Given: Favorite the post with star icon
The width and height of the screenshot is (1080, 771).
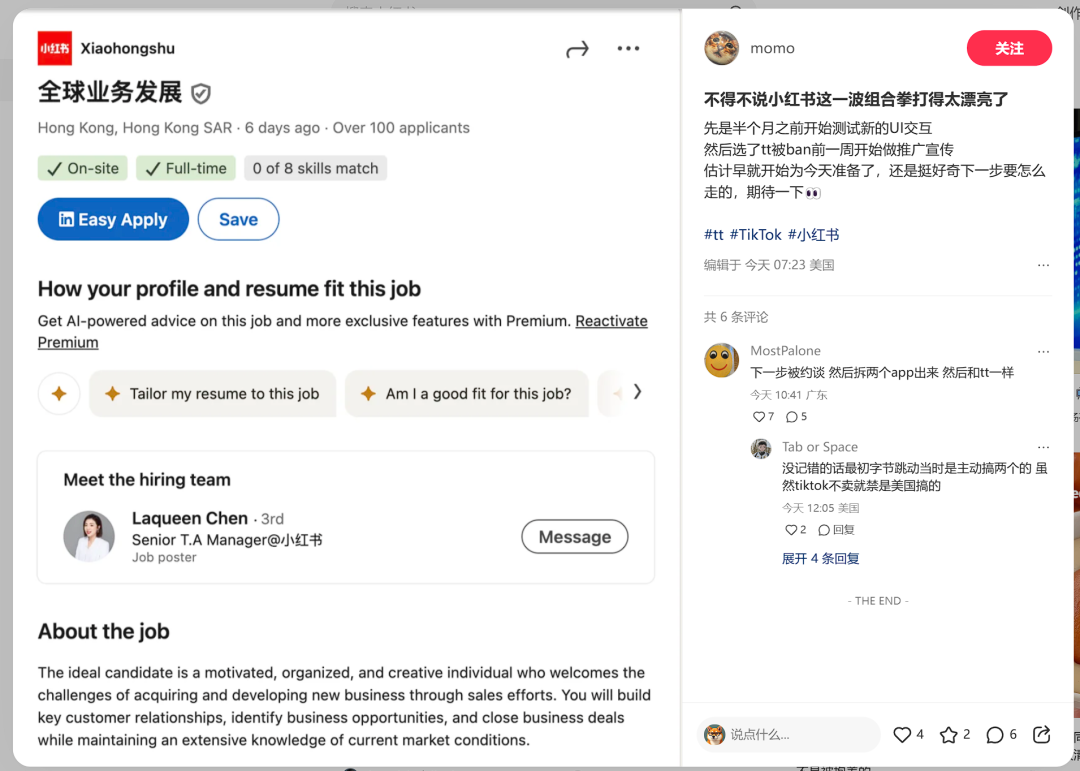Looking at the screenshot, I should click(948, 734).
